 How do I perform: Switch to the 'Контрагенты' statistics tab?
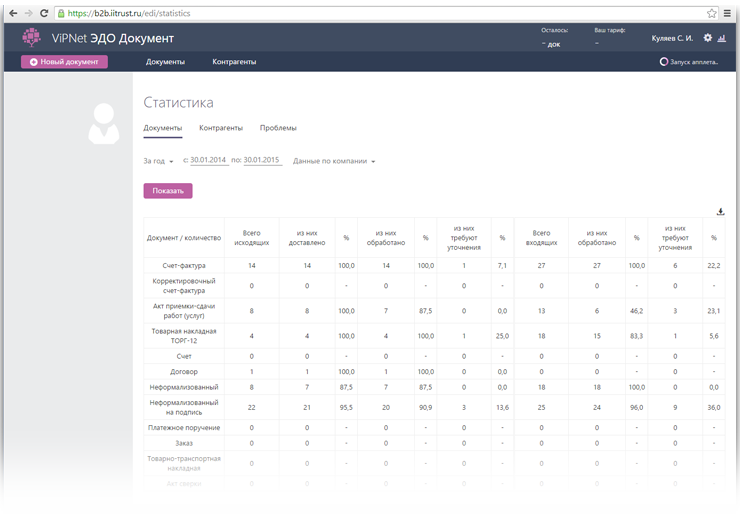[x=221, y=128]
